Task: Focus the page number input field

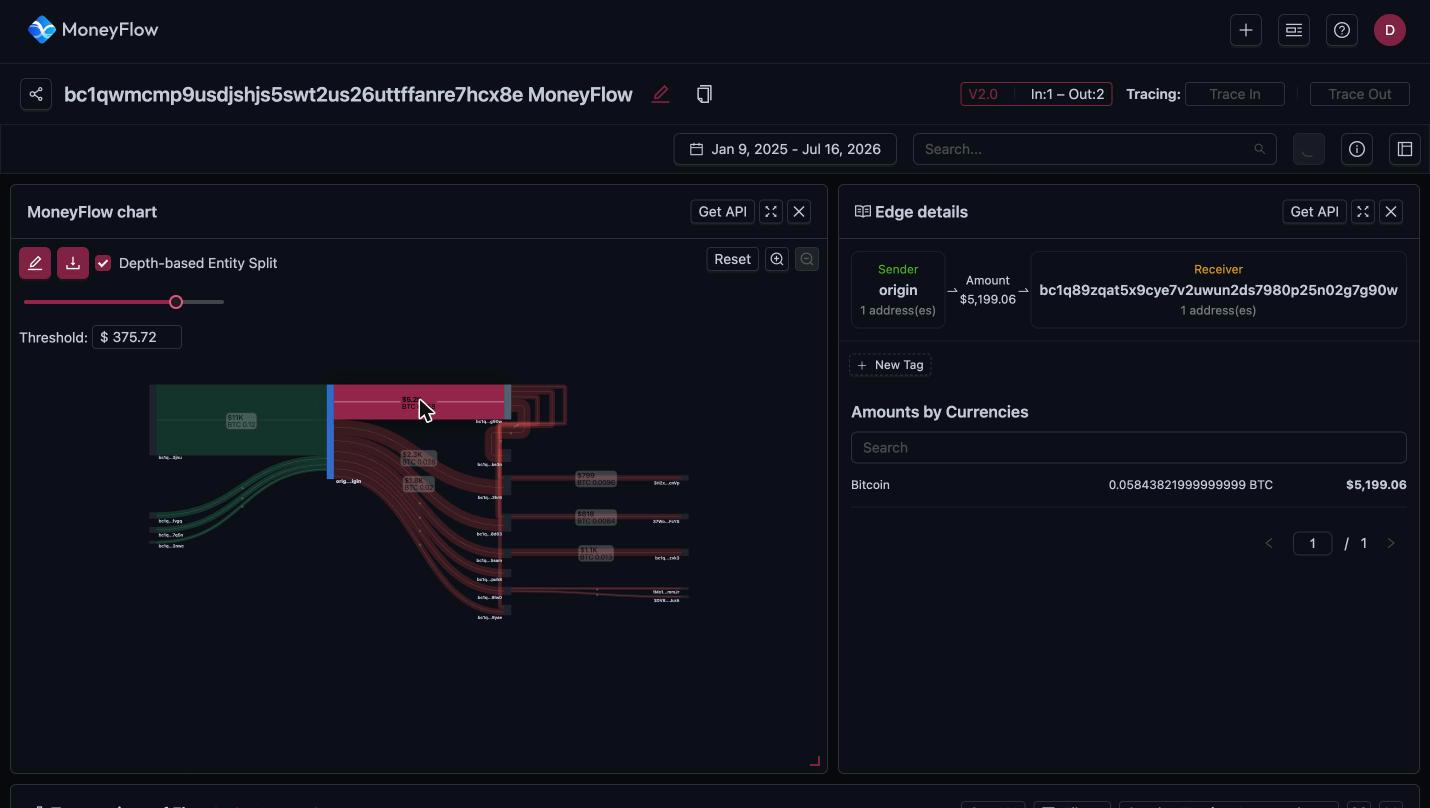Action: (1313, 543)
